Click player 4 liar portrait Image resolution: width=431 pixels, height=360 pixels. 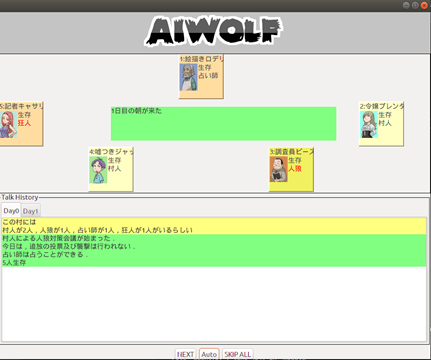point(98,170)
